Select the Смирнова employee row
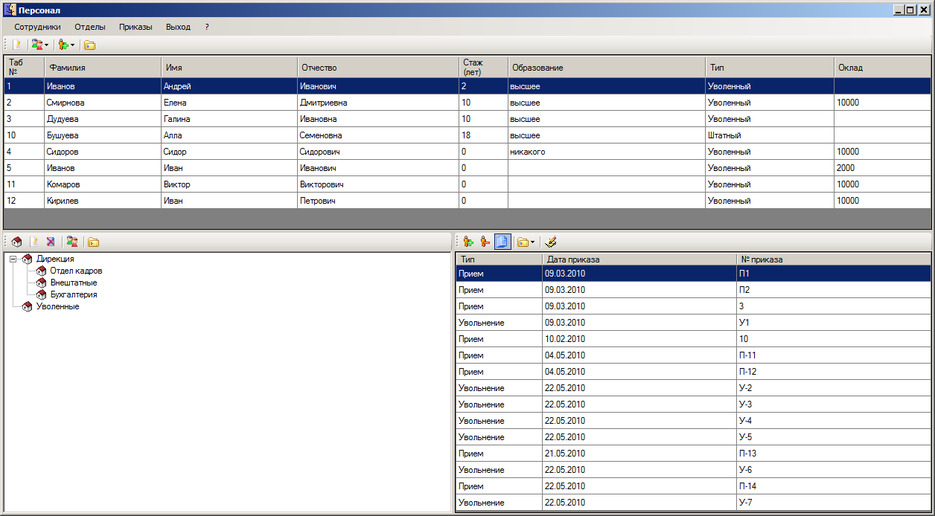 [x=467, y=103]
